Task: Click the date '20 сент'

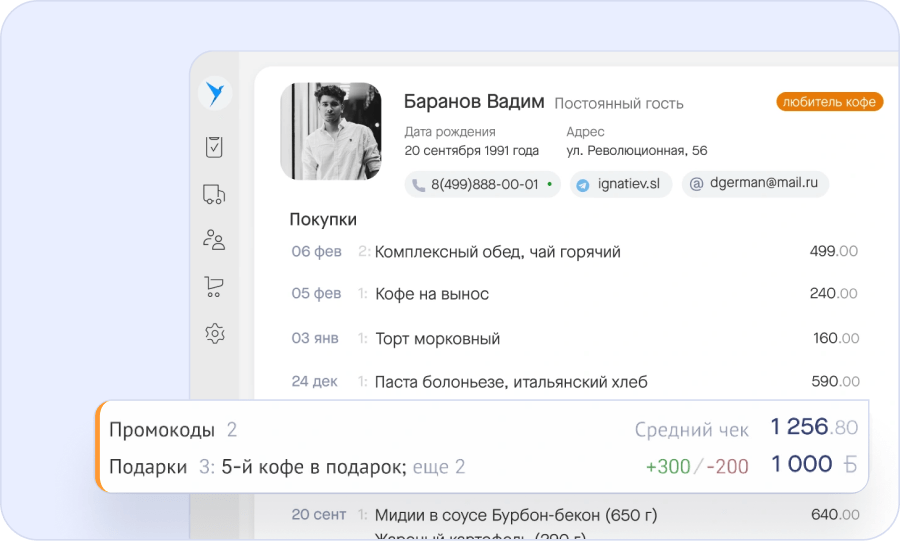Action: 319,515
